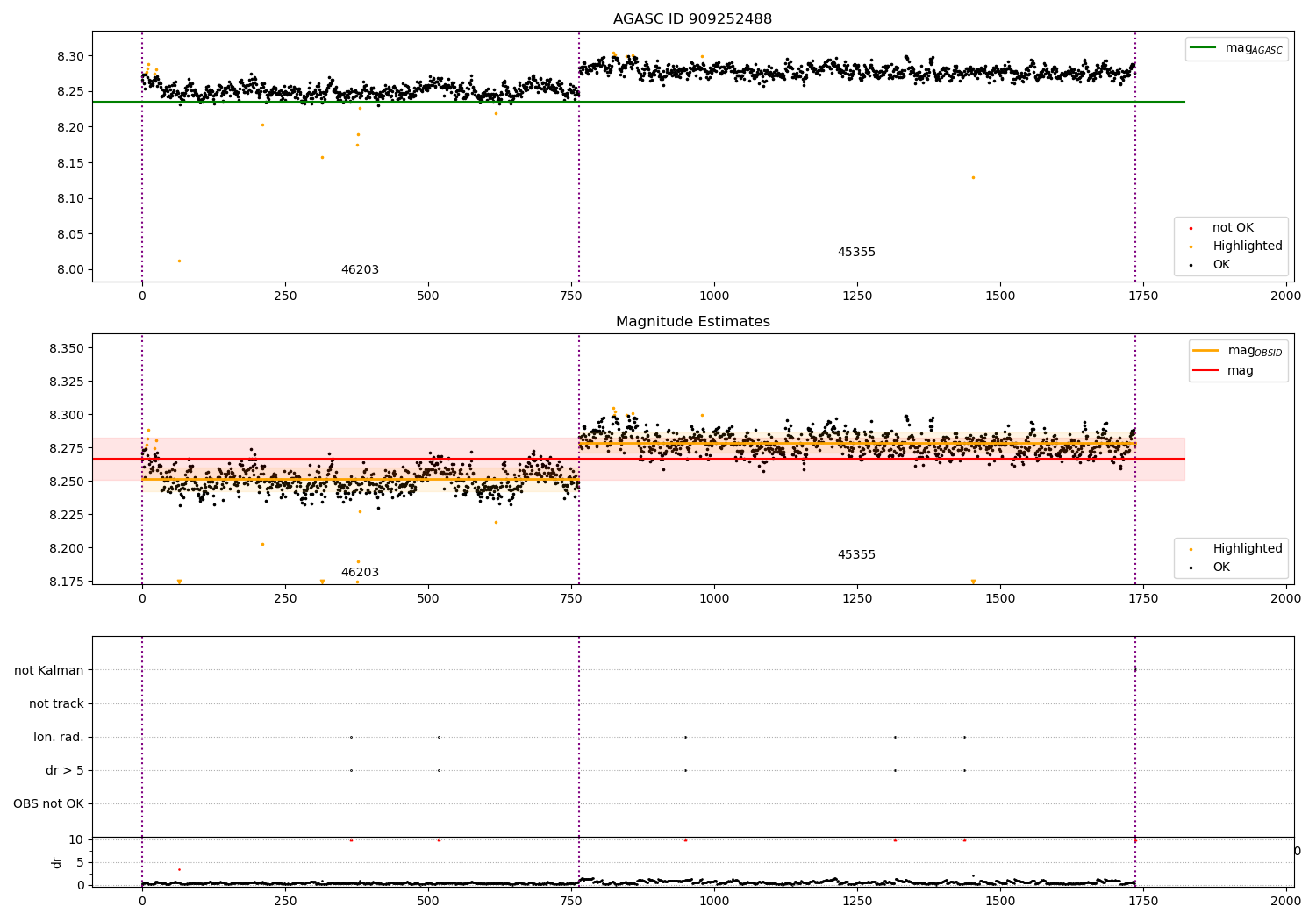
Task: Click the "45355" annotation in Magnitude Estimates plot
Action: [x=856, y=555]
